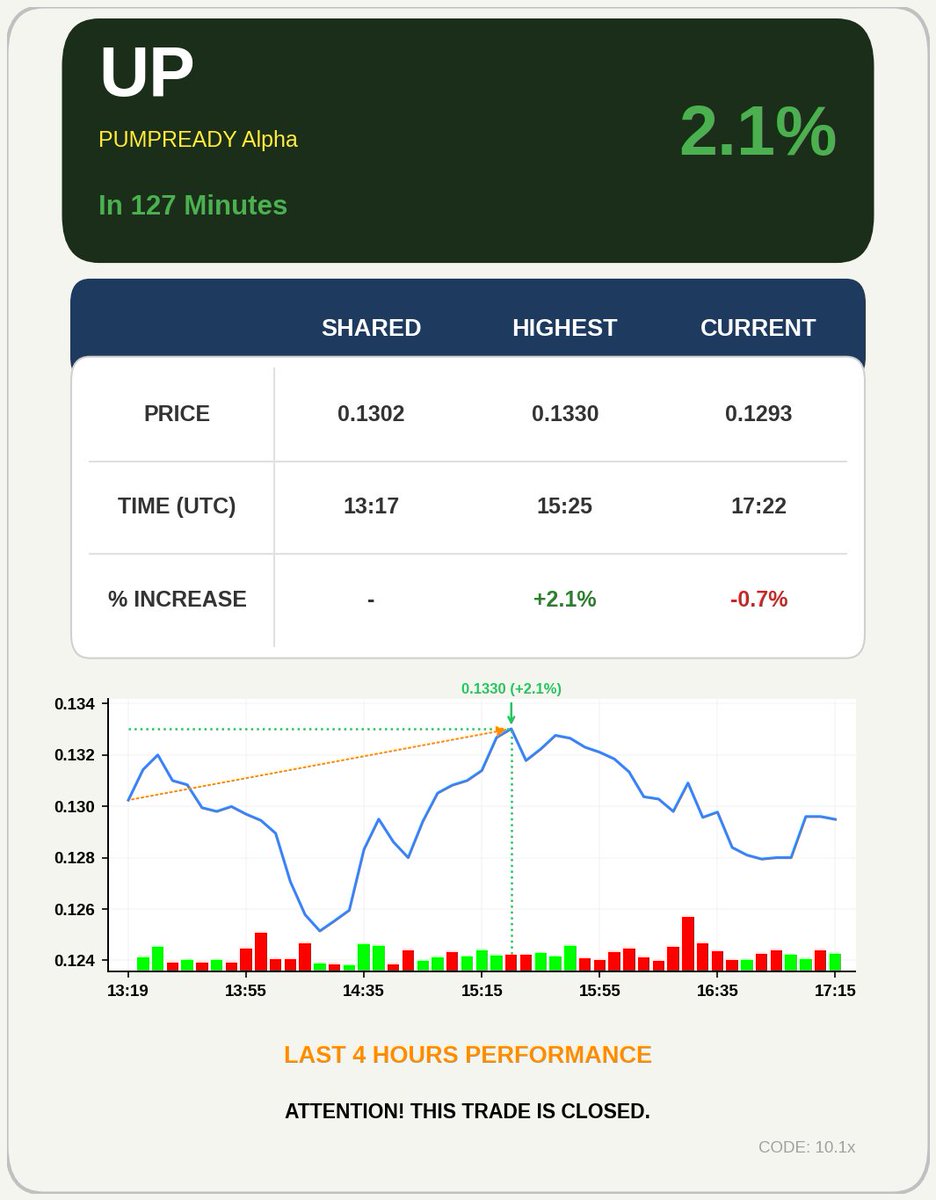This screenshot has height=1200, width=936.
Task: Click the trade is closed notice
Action: 468,1112
